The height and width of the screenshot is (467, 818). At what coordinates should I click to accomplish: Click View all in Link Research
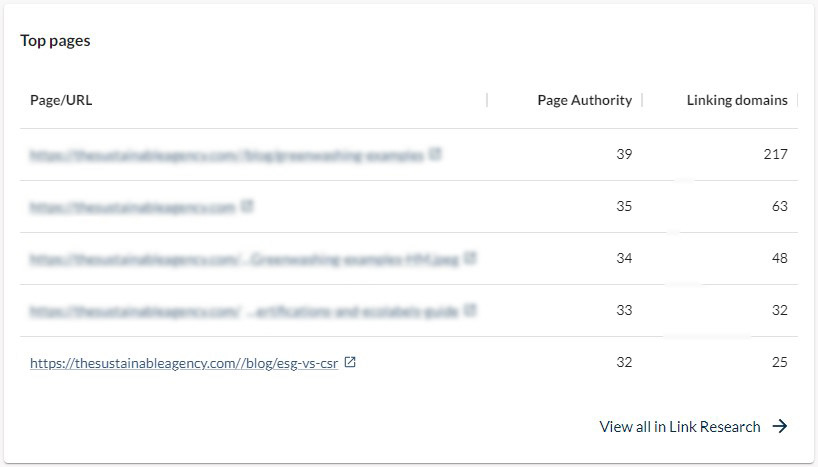[x=680, y=426]
